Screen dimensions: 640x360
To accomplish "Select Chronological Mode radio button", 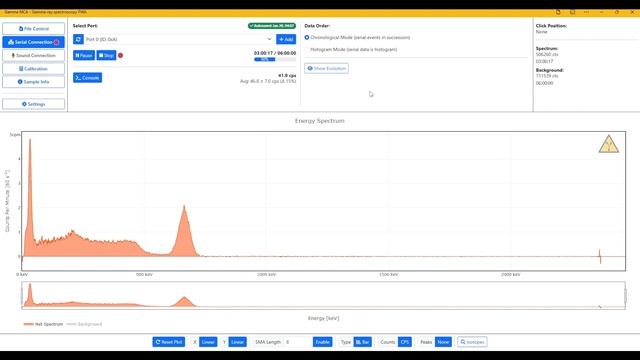I will coord(307,37).
